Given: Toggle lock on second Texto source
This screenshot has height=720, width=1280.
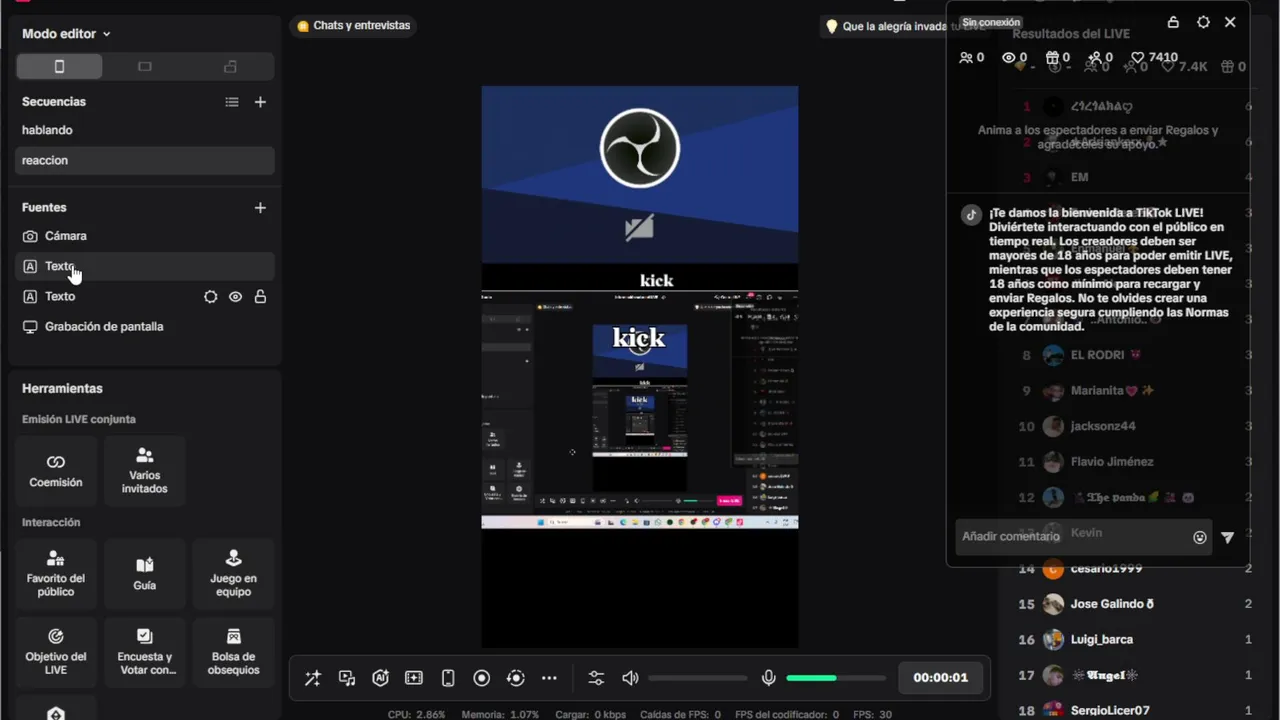Looking at the screenshot, I should coord(260,297).
